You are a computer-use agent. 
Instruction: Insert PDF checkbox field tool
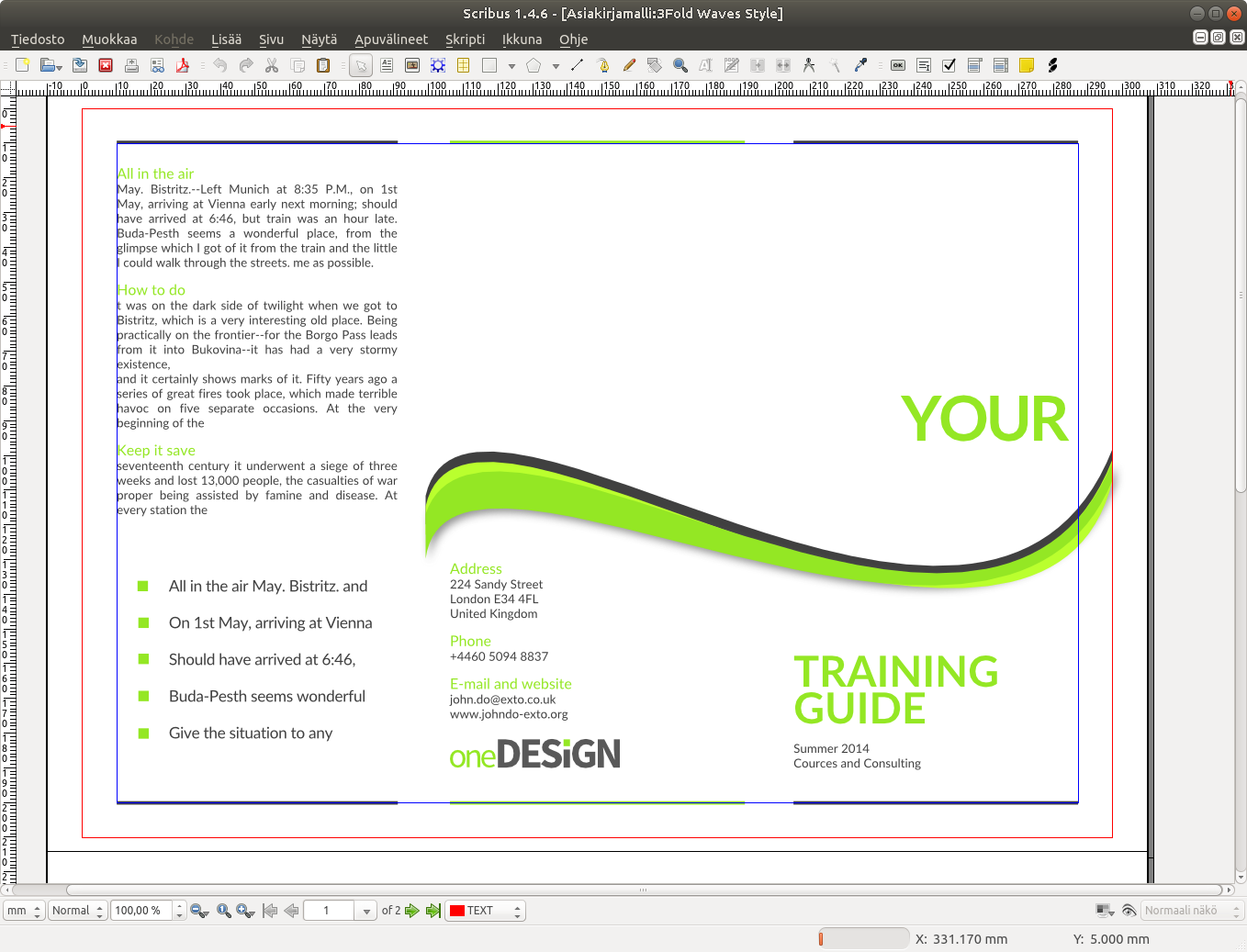pyautogui.click(x=949, y=65)
